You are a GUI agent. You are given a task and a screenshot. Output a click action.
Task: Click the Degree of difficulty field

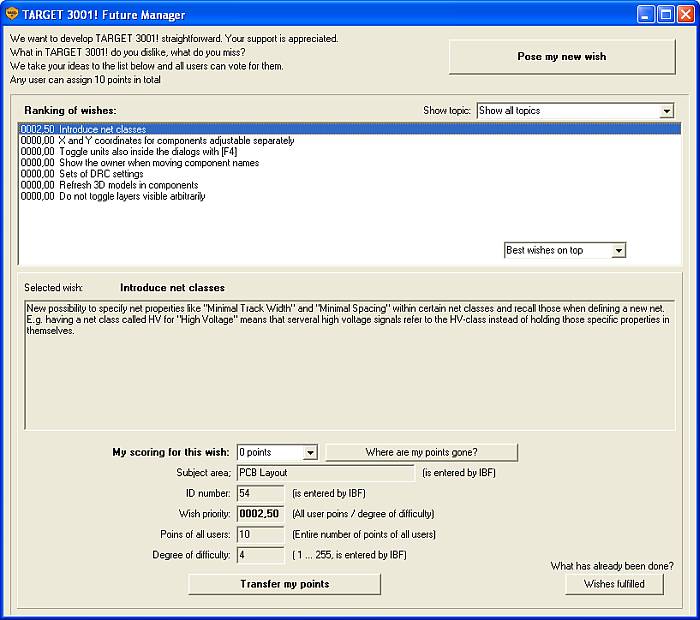pos(260,555)
